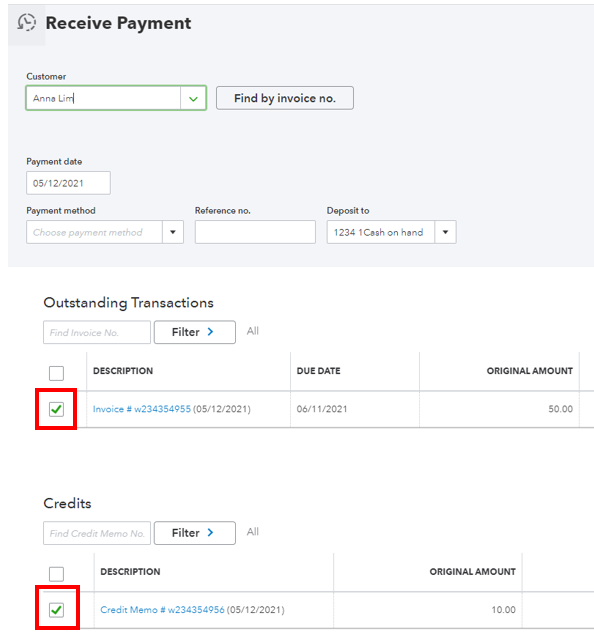594x642 pixels.
Task: Open Invoice # w234354955 link
Action: 142,409
